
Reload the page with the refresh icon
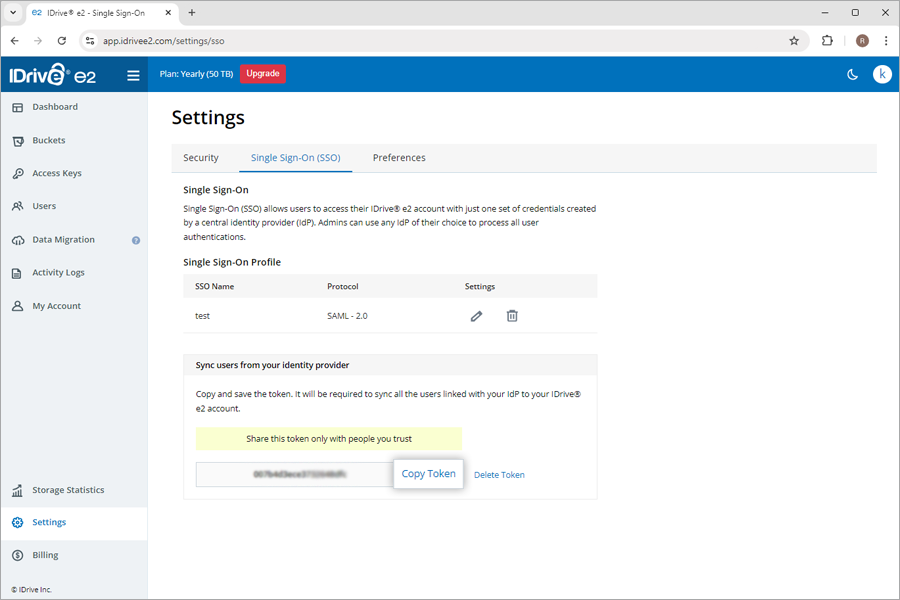62,41
